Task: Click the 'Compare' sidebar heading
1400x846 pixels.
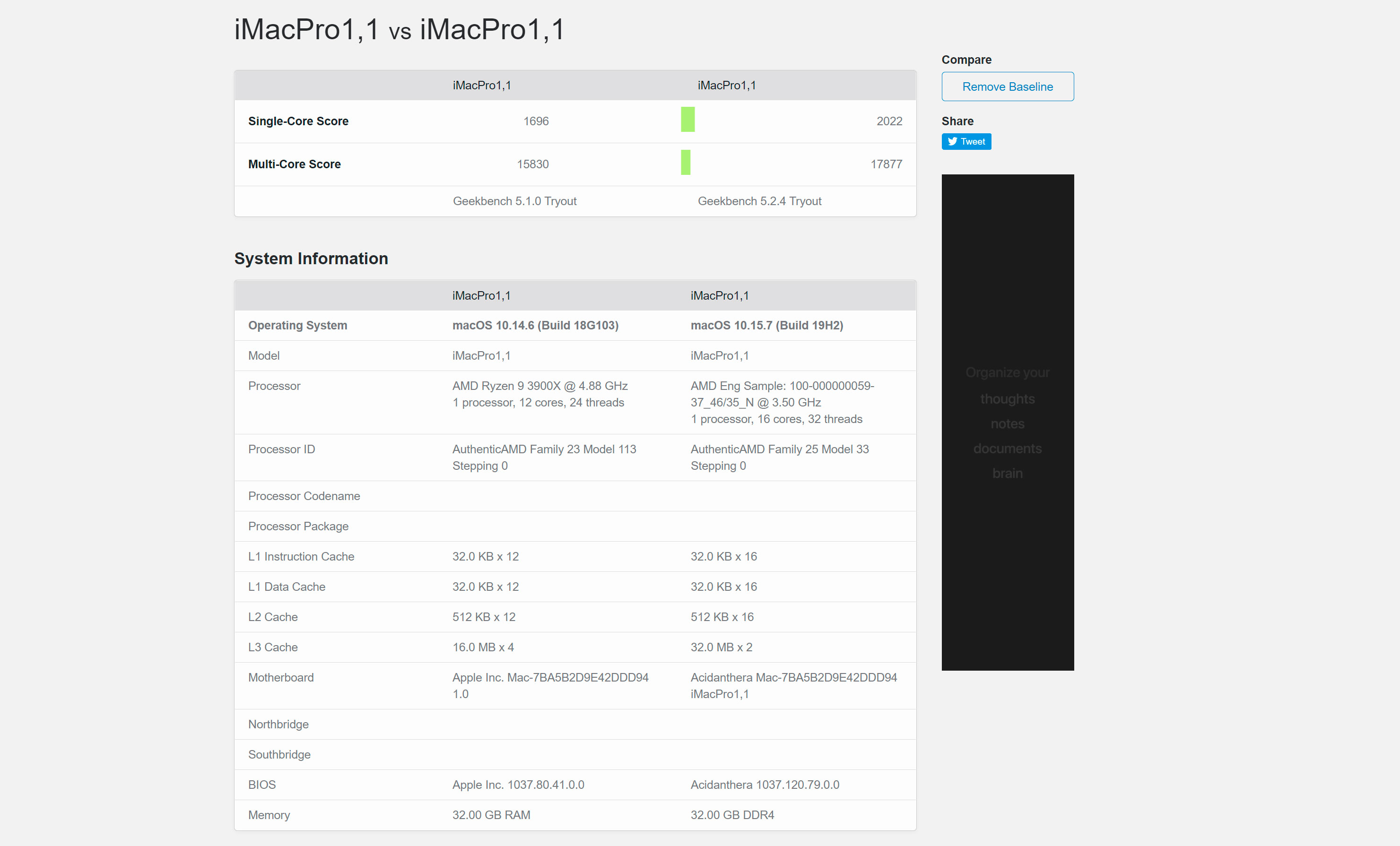Action: coord(966,60)
